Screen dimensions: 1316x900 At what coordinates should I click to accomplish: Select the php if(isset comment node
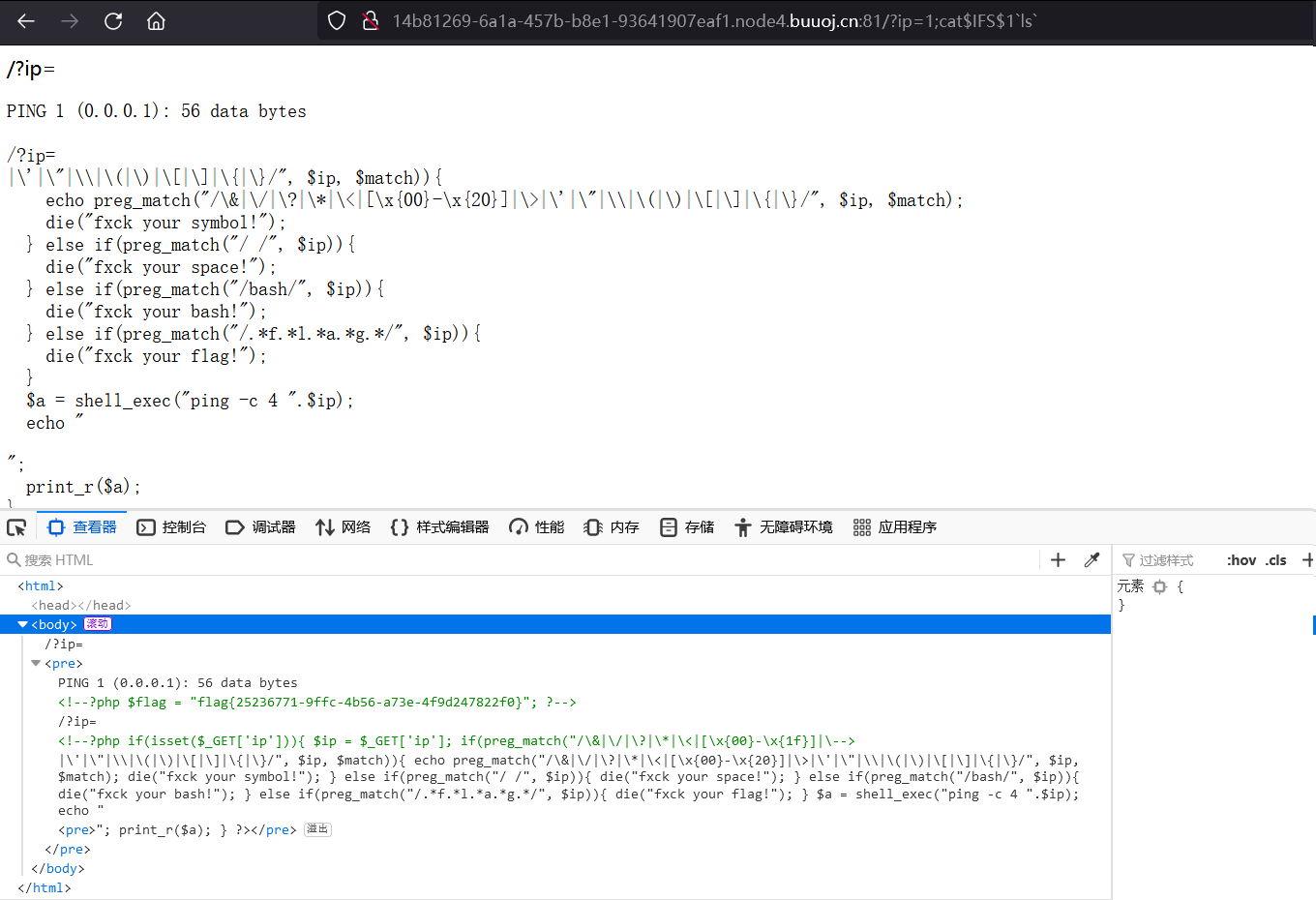click(x=457, y=741)
